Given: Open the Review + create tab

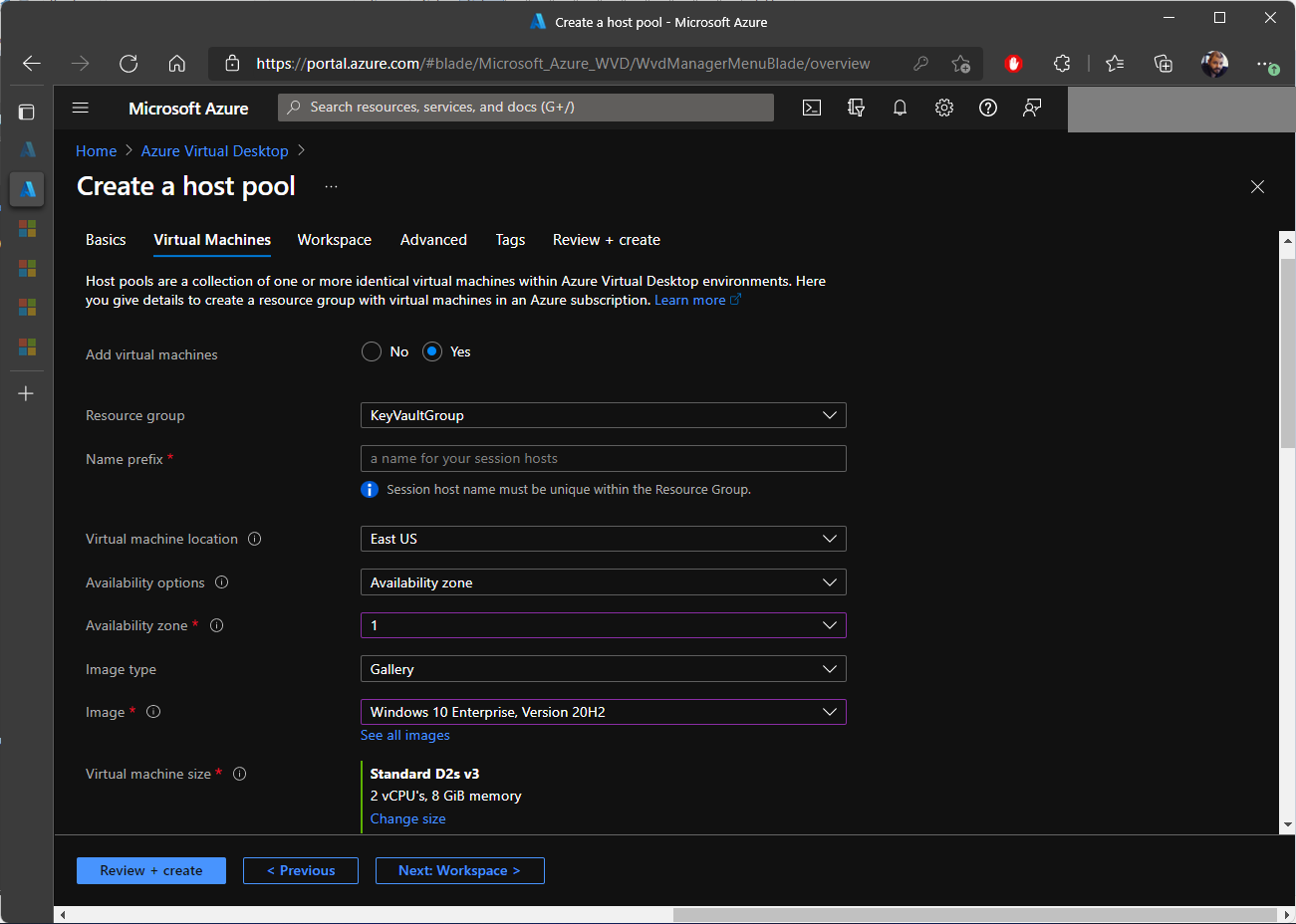Looking at the screenshot, I should coord(607,240).
